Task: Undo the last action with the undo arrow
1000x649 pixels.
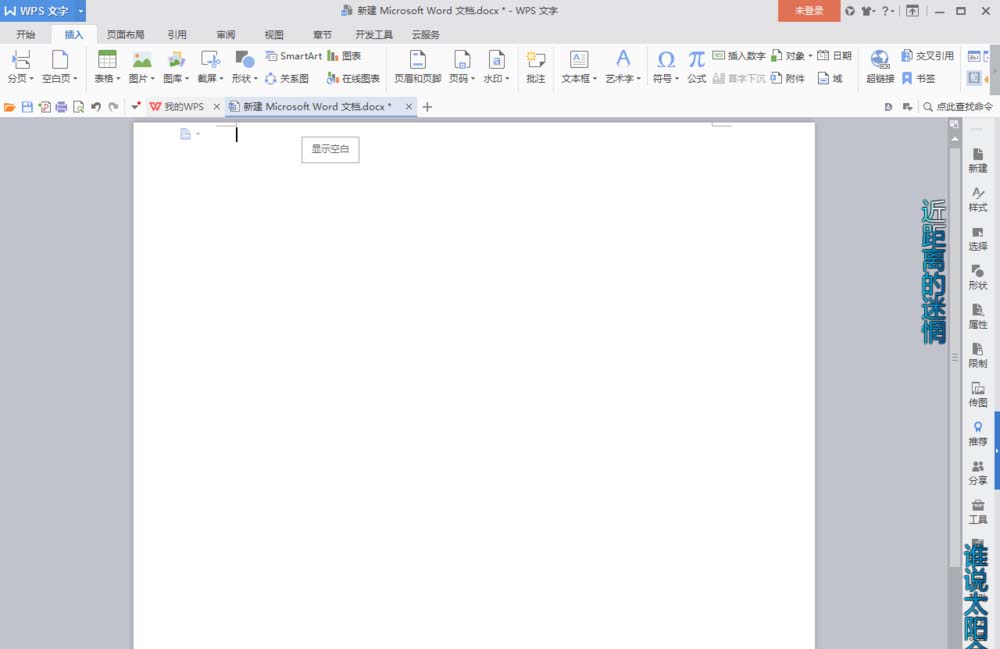Action: 96,106
